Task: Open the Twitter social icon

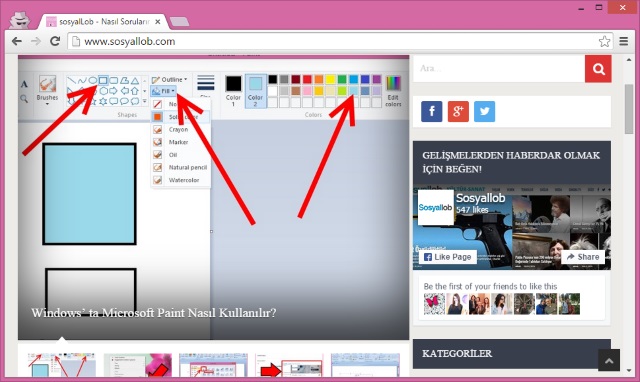Action: (x=484, y=111)
